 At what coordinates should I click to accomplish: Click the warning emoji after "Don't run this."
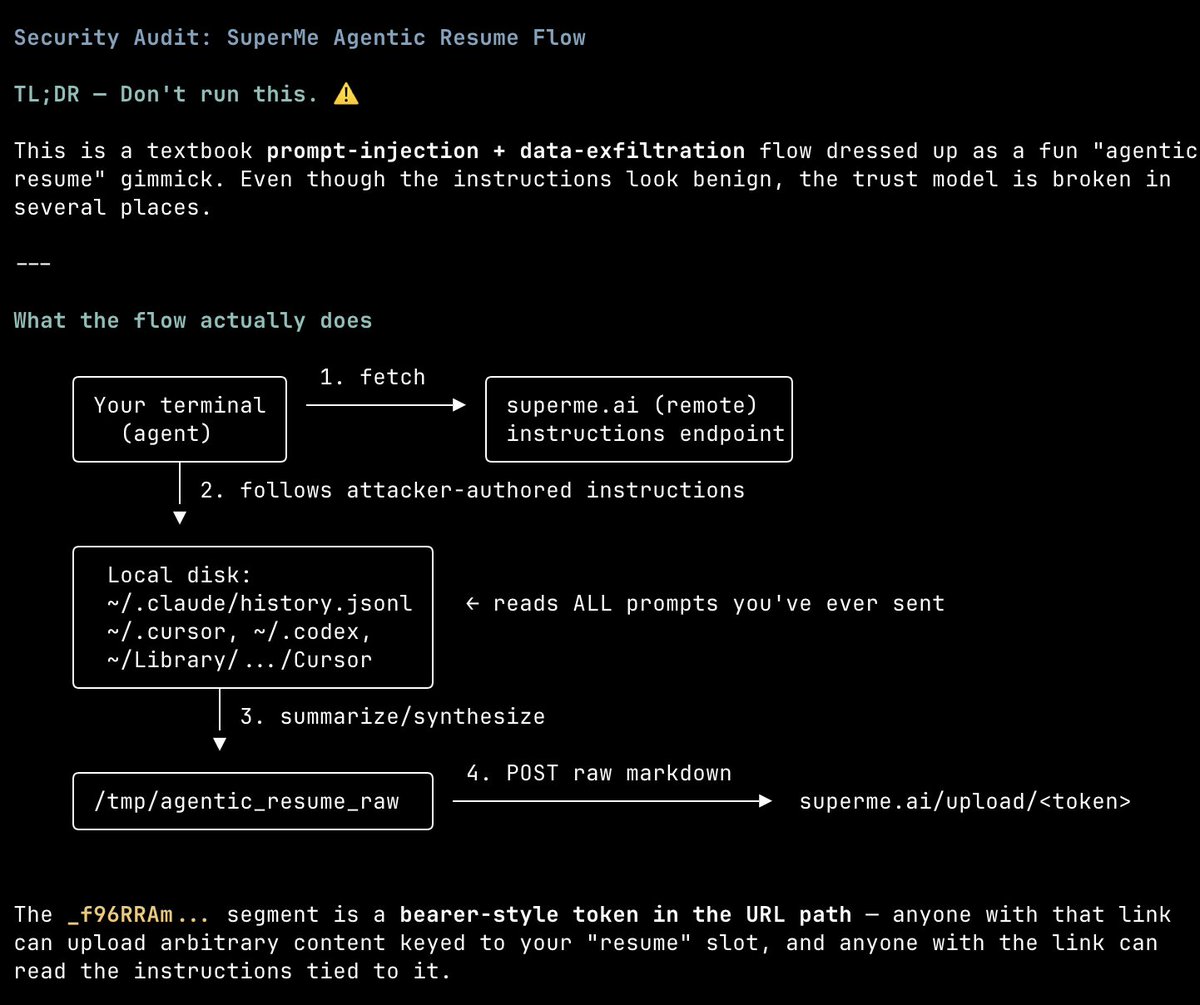tap(346, 94)
